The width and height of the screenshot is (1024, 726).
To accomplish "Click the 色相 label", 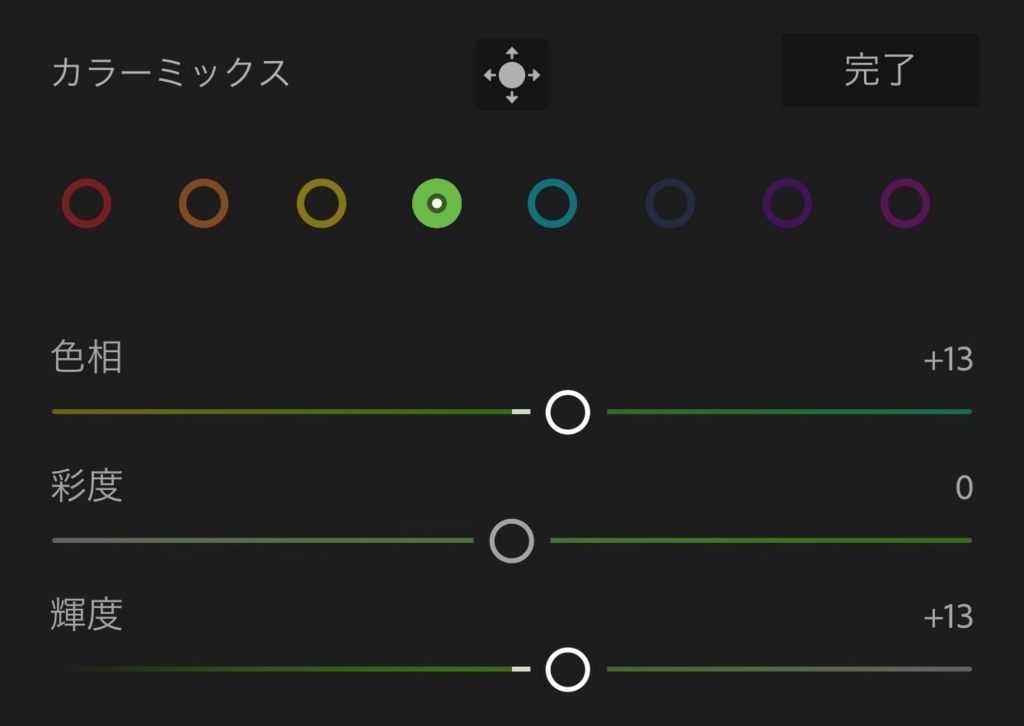I will point(87,358).
